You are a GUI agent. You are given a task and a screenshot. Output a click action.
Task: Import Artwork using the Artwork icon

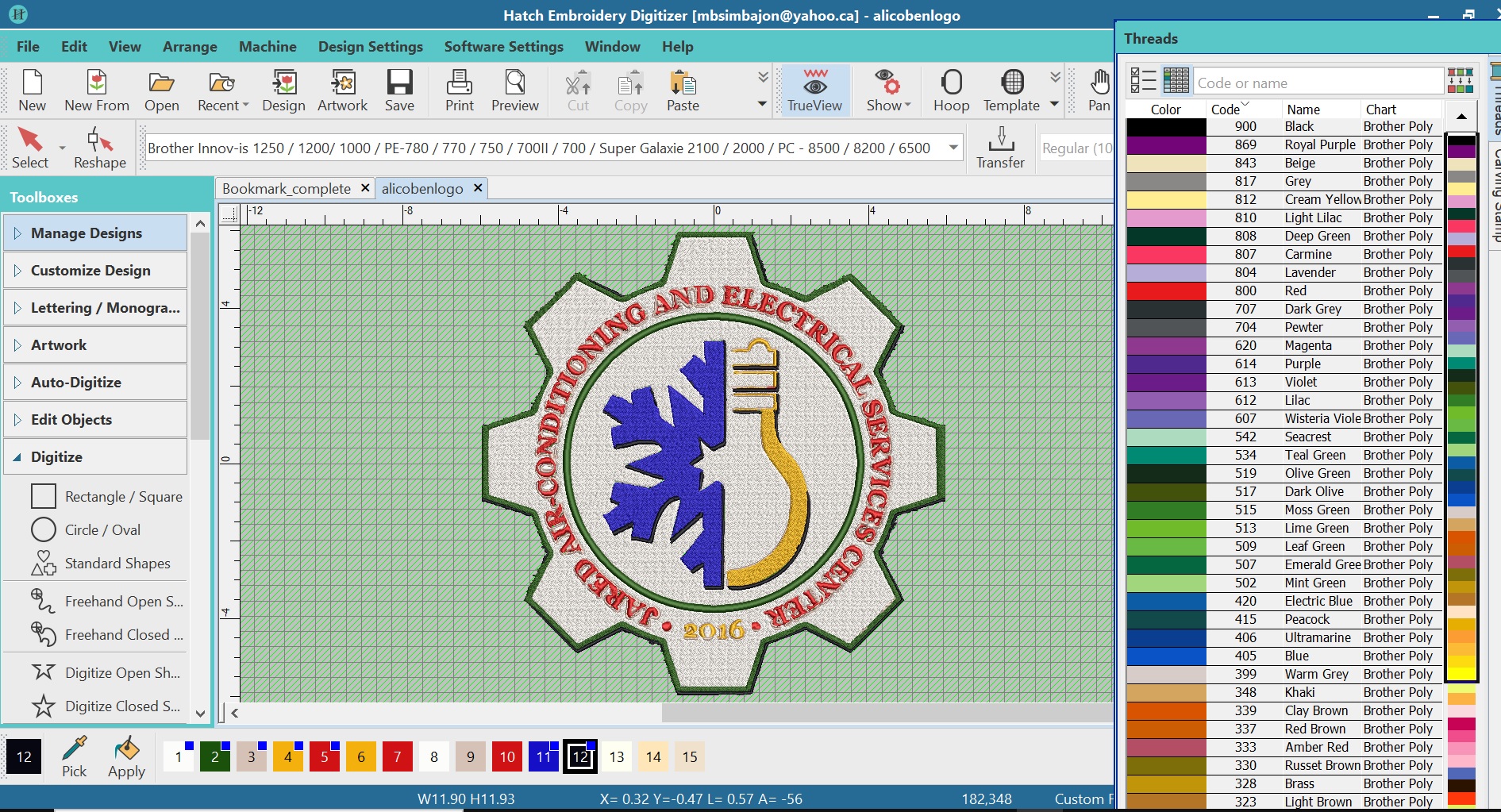343,90
